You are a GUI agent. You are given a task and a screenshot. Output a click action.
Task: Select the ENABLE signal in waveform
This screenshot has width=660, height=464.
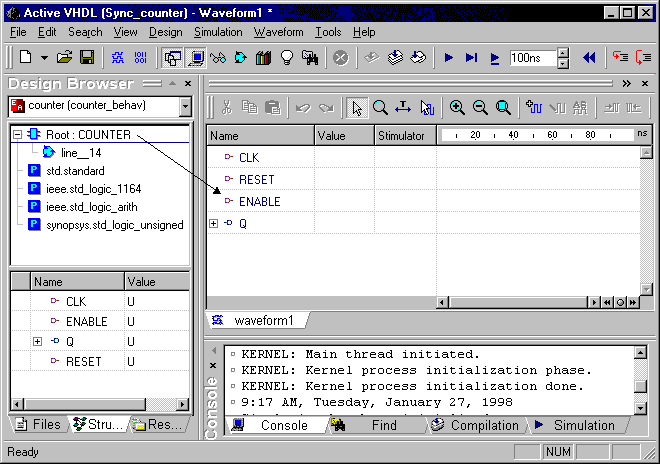[x=259, y=202]
